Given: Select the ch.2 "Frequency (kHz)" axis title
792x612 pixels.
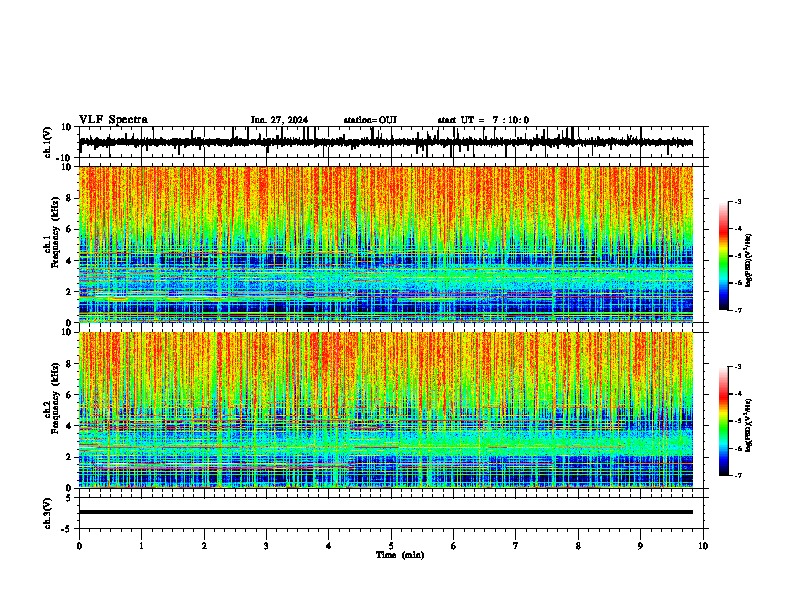Looking at the screenshot, I should pyautogui.click(x=56, y=398).
